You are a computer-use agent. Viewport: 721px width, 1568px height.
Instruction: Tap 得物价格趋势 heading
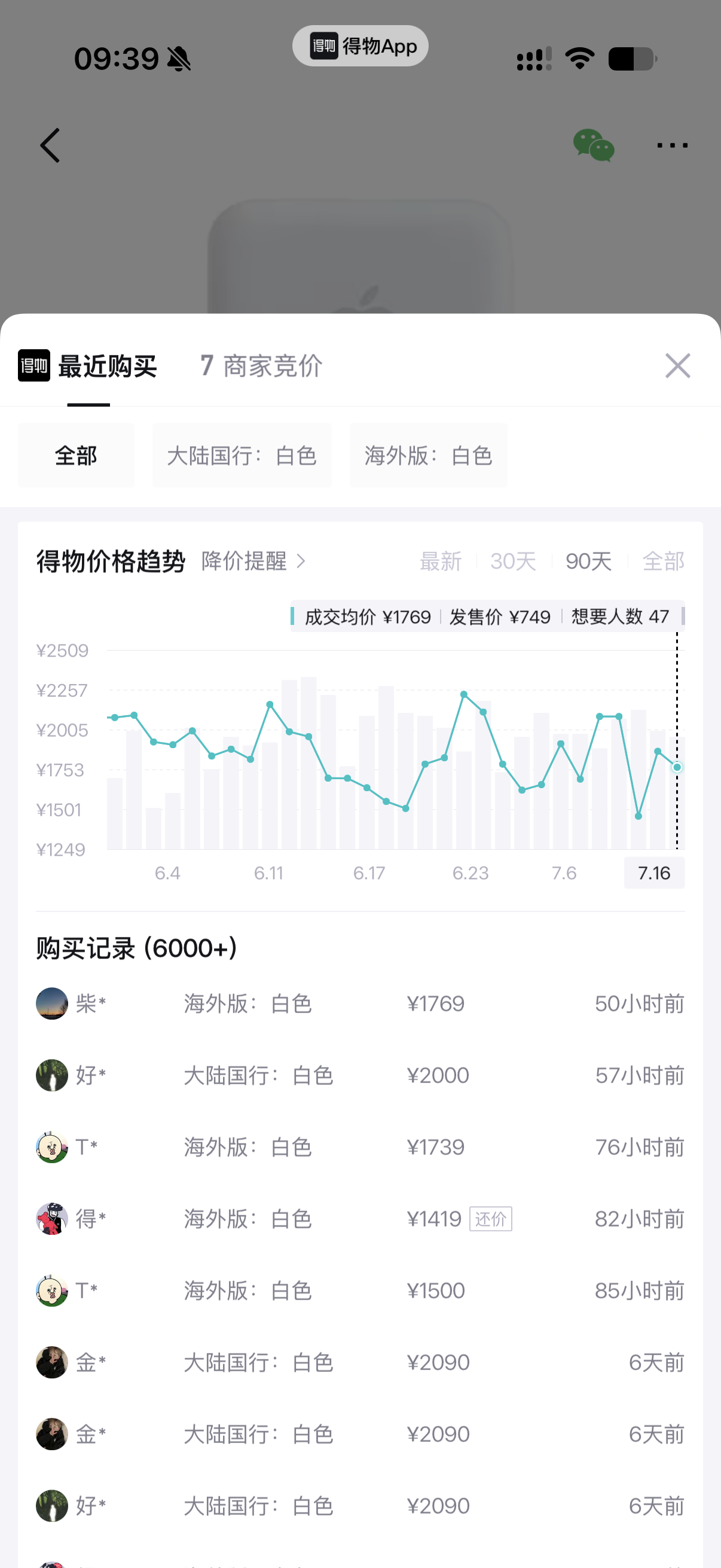[x=111, y=561]
